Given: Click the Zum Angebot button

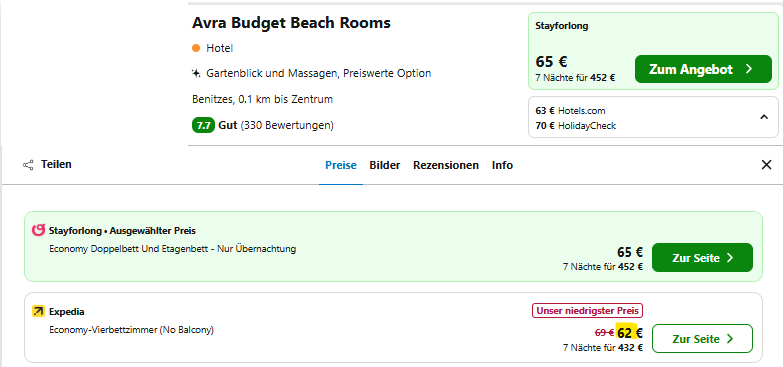Looking at the screenshot, I should 703,69.
